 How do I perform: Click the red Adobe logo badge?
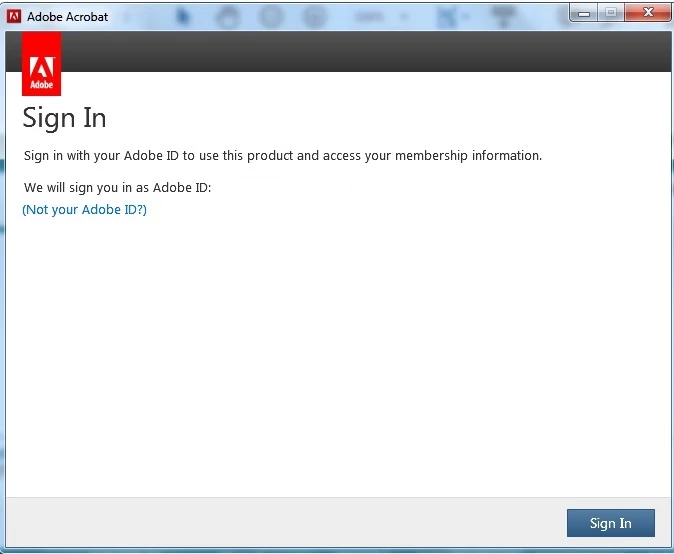pyautogui.click(x=41, y=64)
